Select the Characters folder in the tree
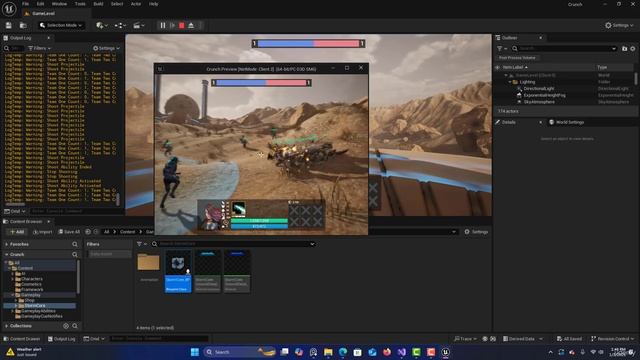 31,279
